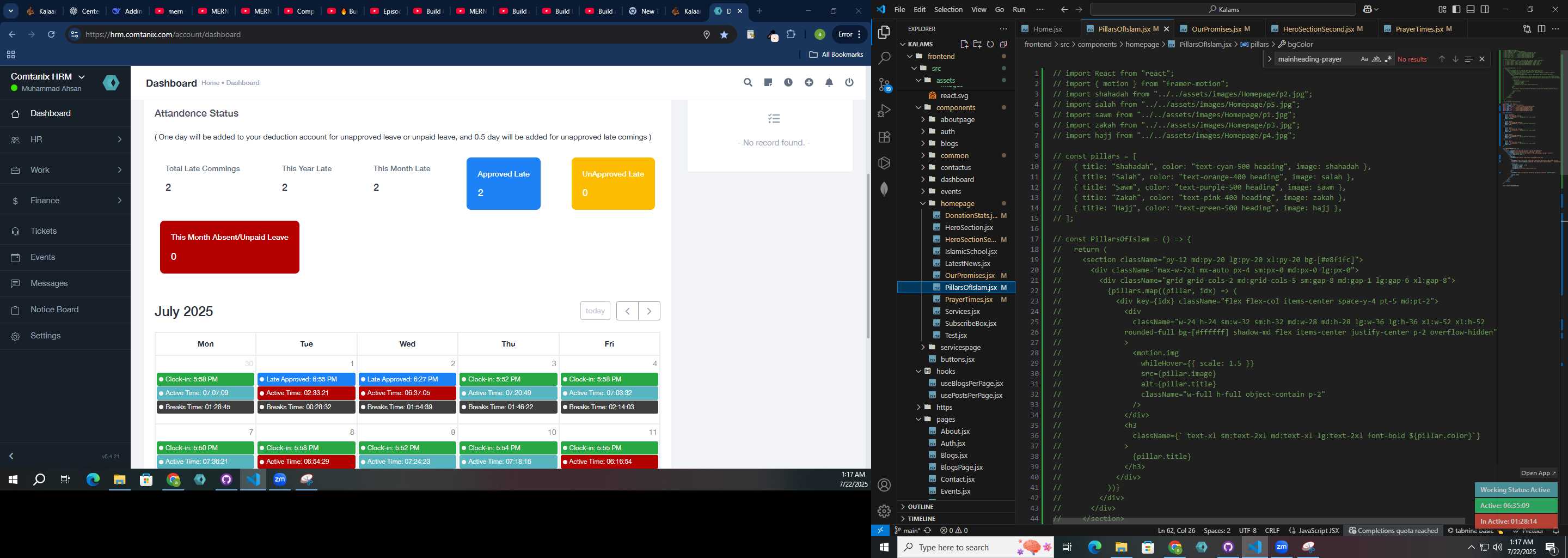Expand the HR menu in HRM sidebar

pos(65,139)
